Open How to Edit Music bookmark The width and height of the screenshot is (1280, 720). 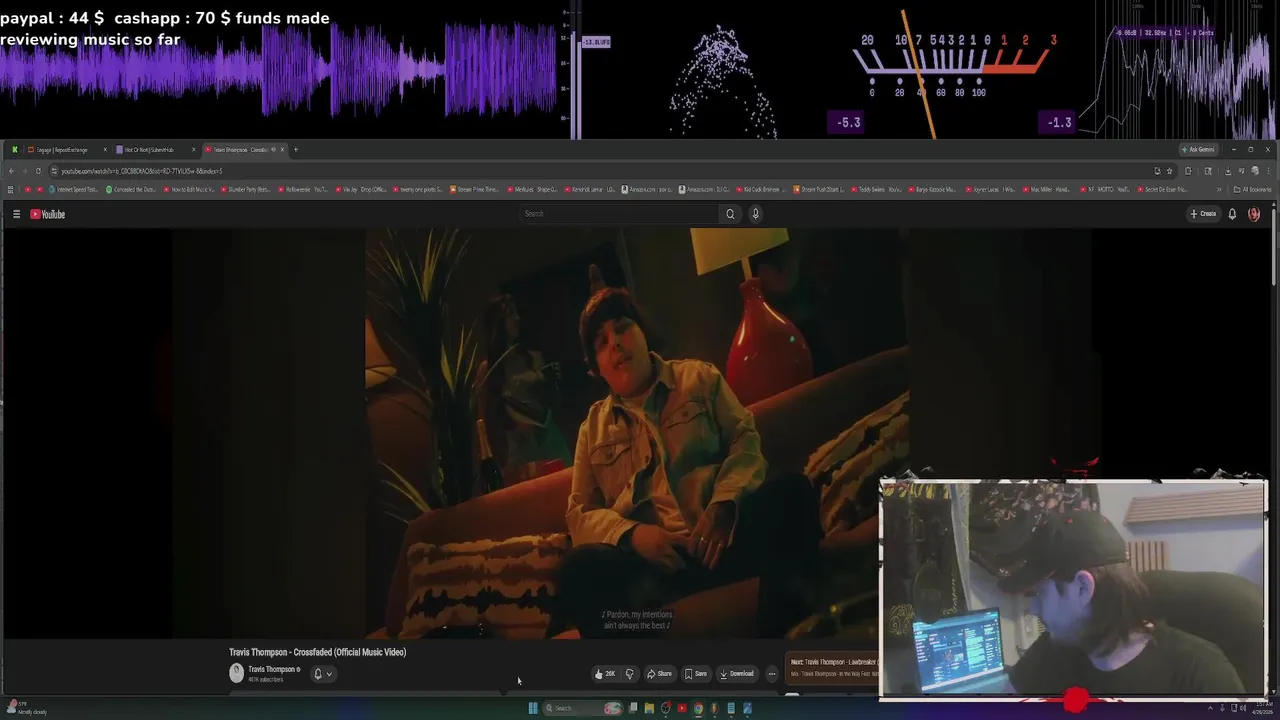click(x=189, y=189)
